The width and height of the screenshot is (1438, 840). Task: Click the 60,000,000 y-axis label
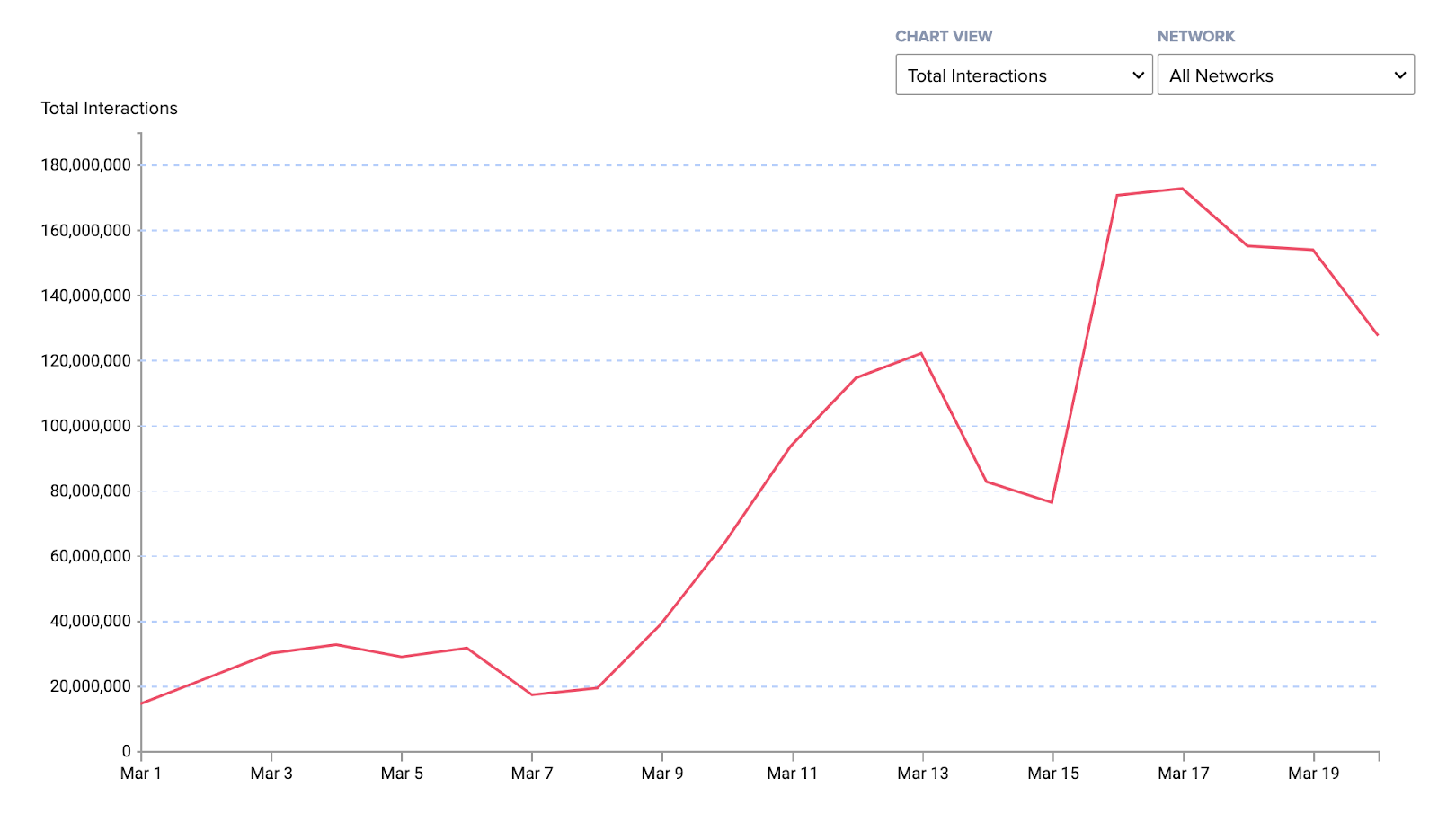point(91,556)
